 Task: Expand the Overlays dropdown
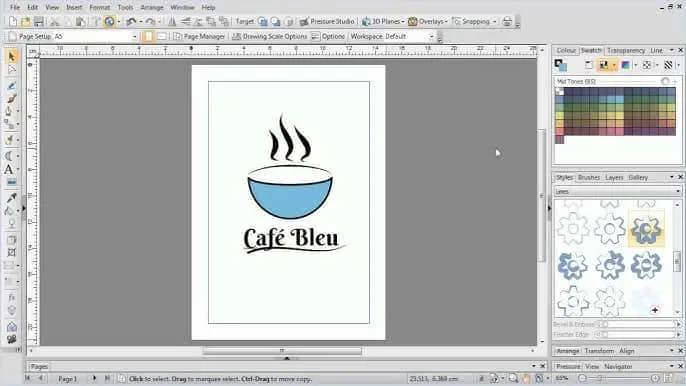pos(446,21)
